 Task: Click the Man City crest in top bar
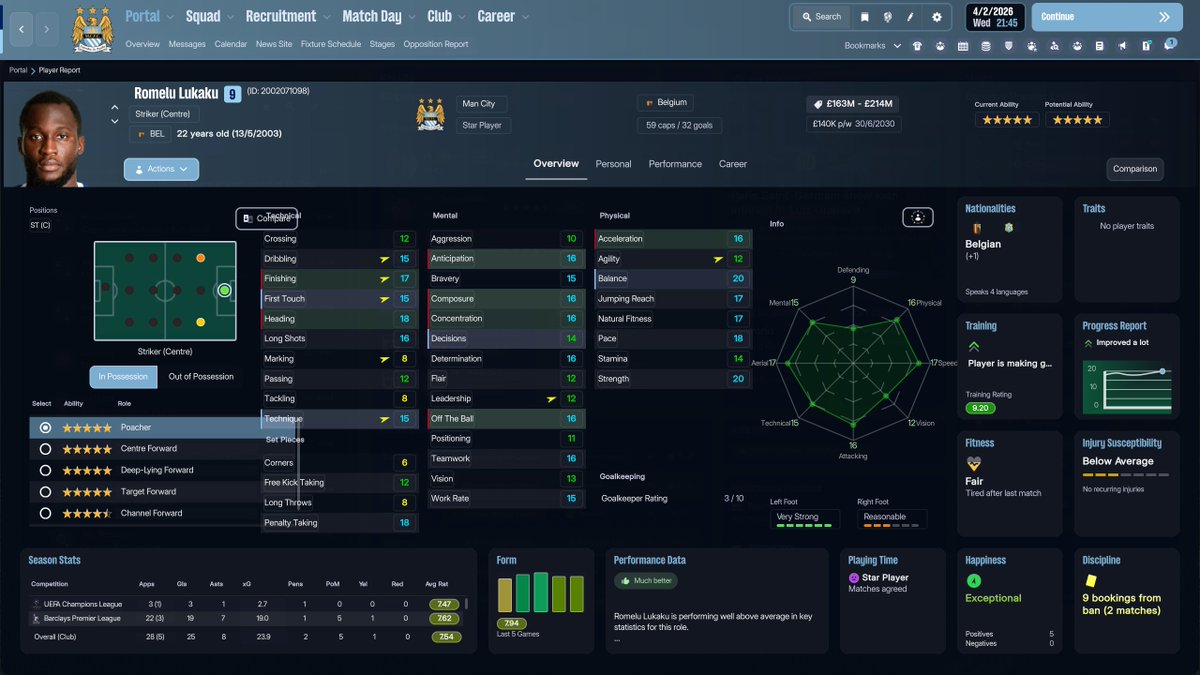point(93,29)
